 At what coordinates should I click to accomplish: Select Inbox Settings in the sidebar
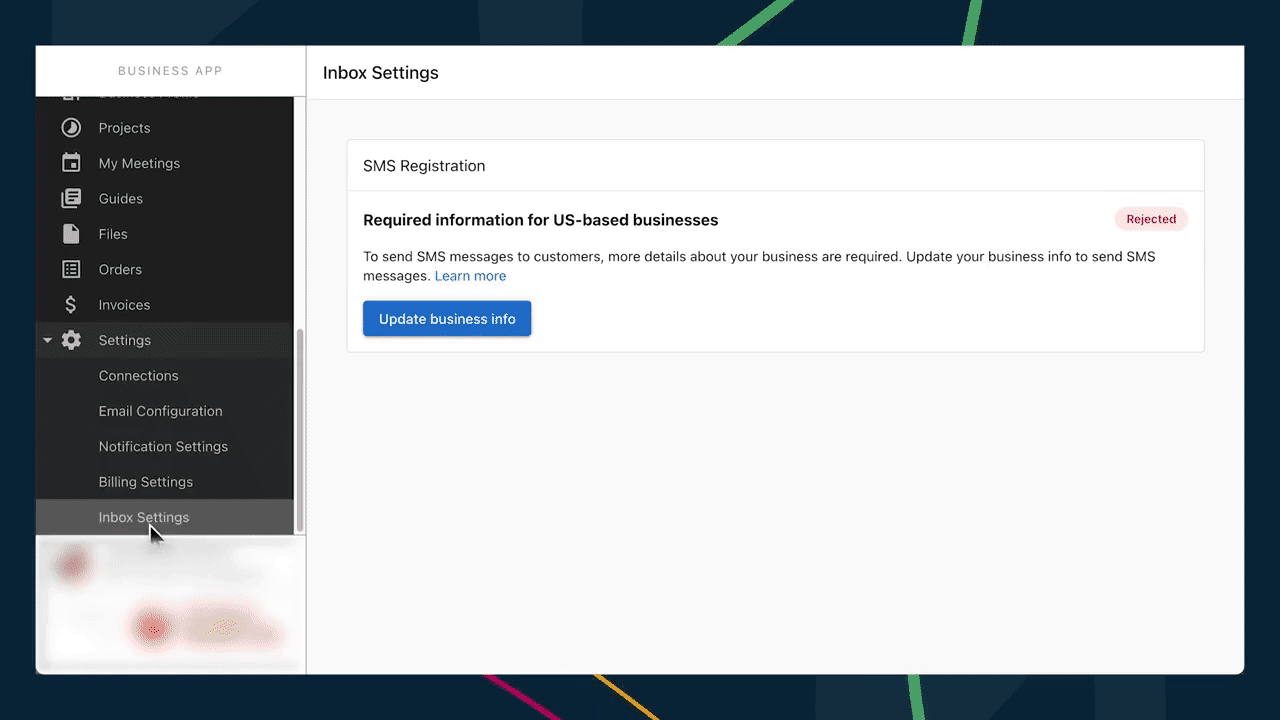pos(143,517)
